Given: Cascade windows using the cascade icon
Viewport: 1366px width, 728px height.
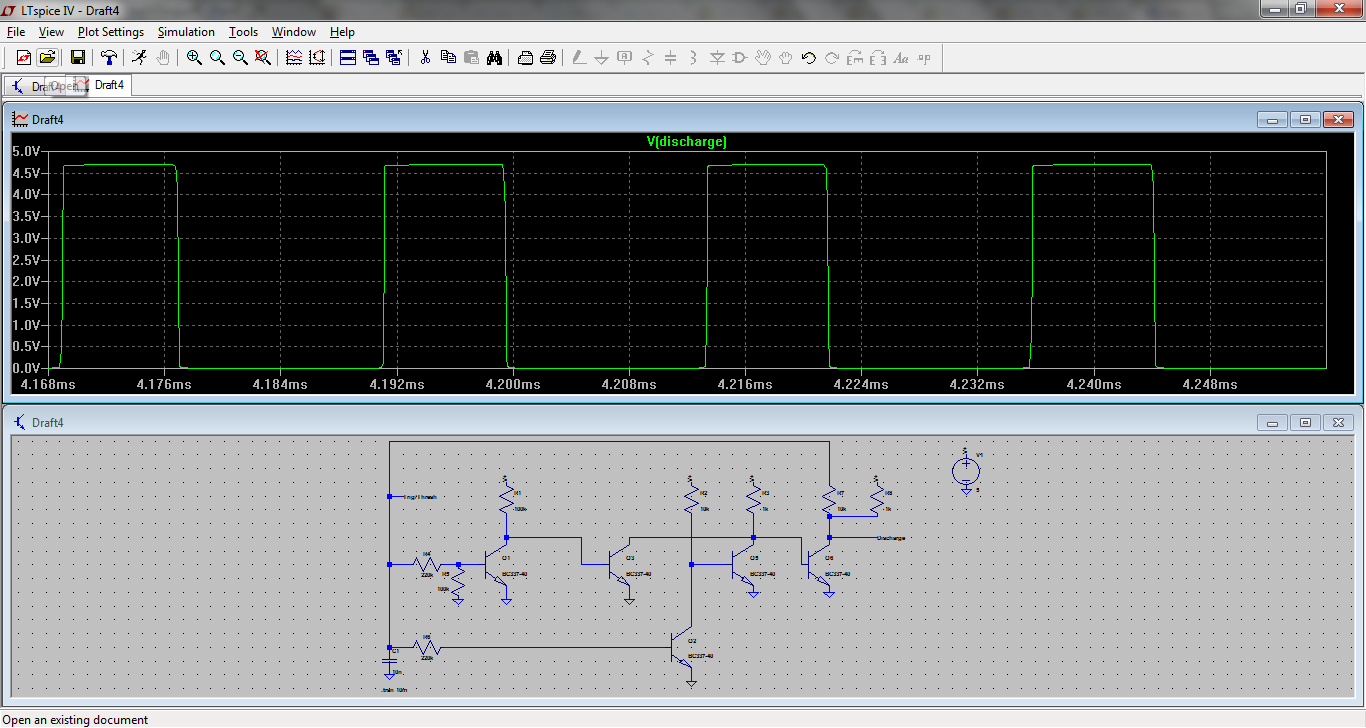Looking at the screenshot, I should pyautogui.click(x=371, y=58).
